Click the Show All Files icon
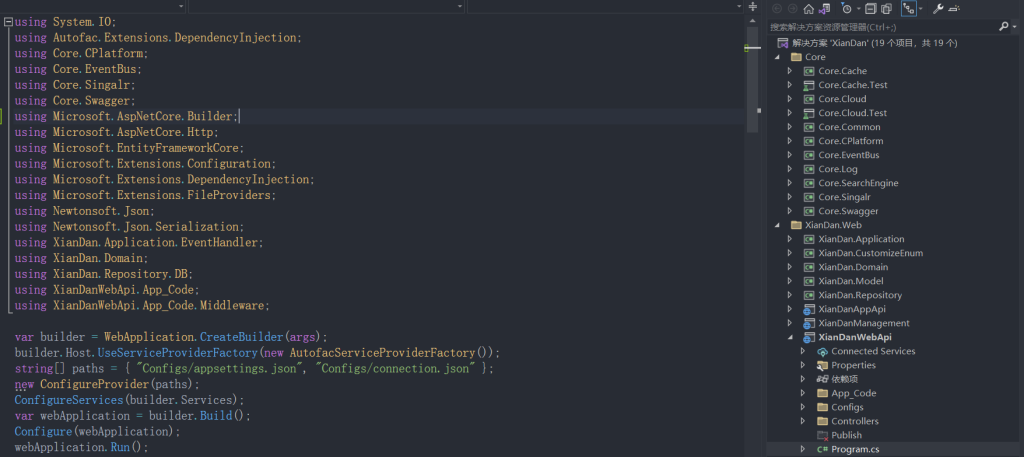This screenshot has height=457, width=1024. pos(888,8)
